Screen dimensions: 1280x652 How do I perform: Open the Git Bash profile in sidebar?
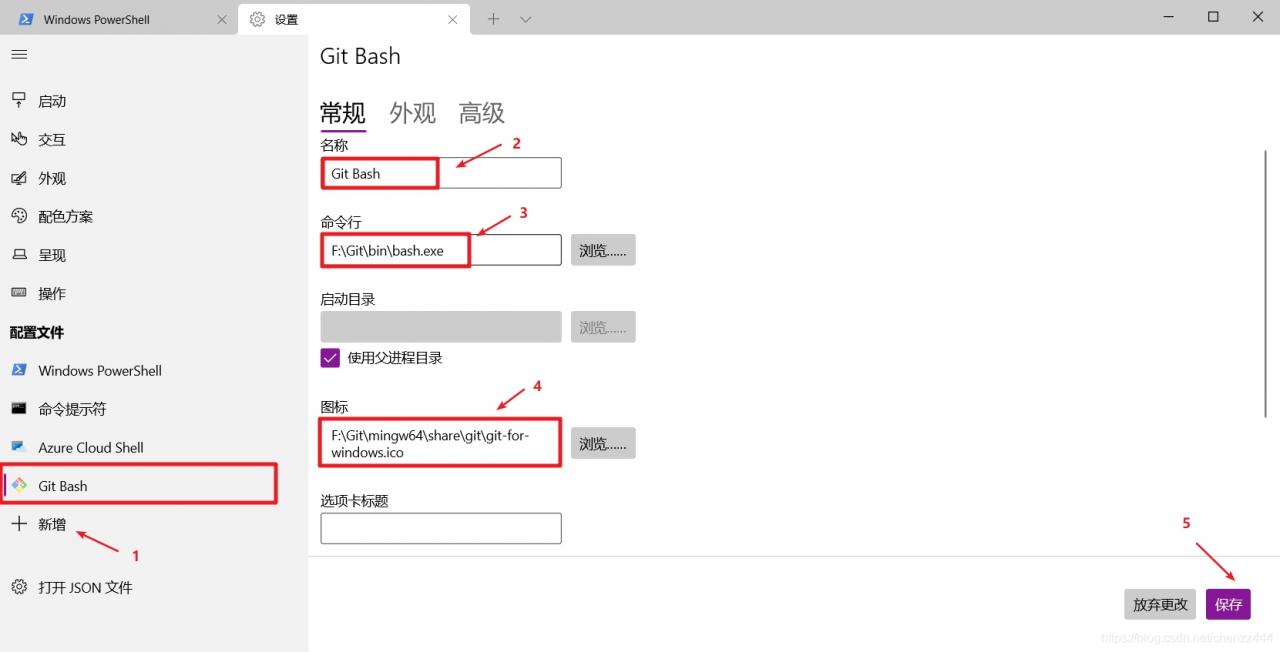[x=62, y=485]
